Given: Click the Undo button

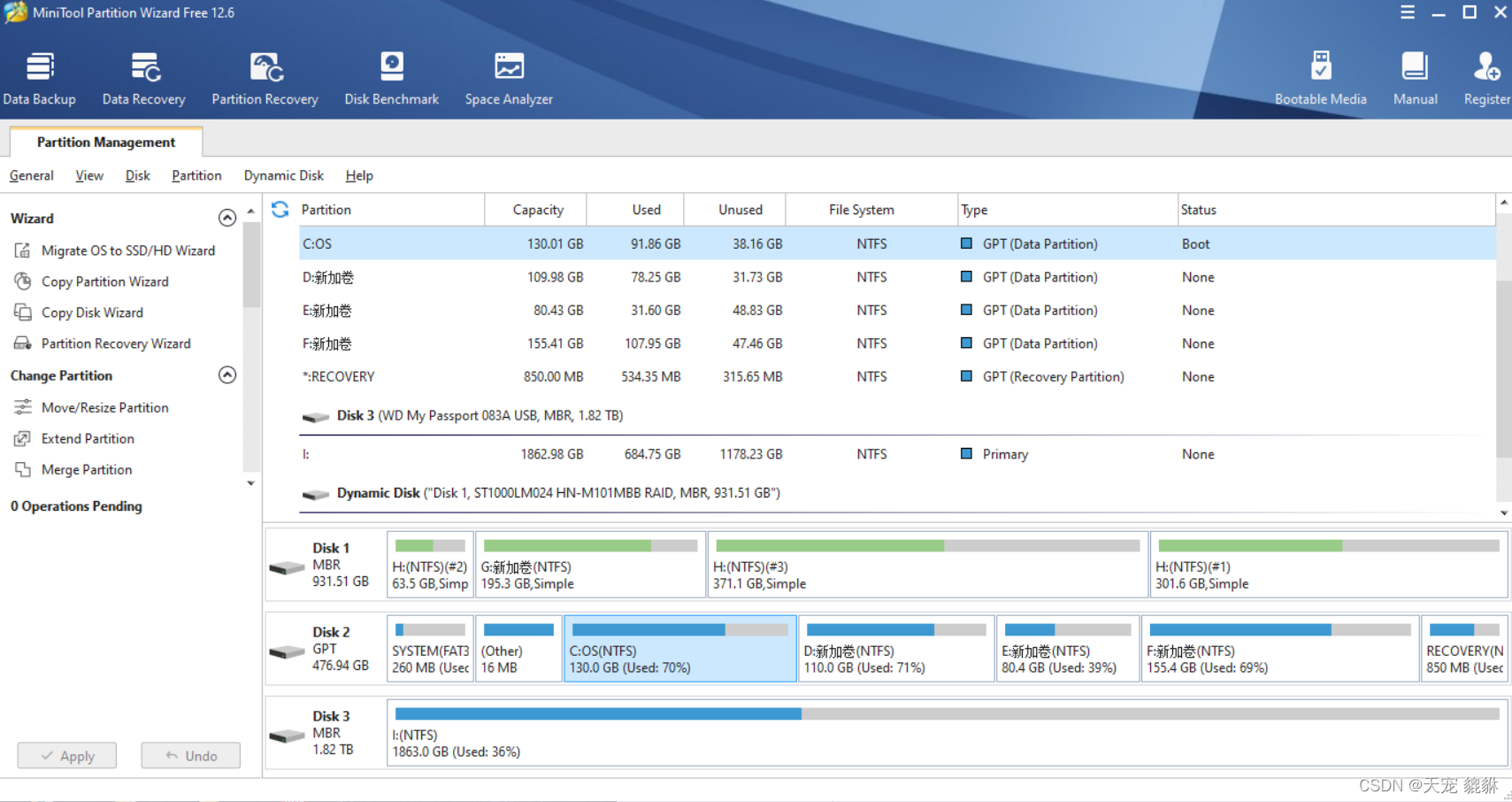Looking at the screenshot, I should (x=191, y=755).
